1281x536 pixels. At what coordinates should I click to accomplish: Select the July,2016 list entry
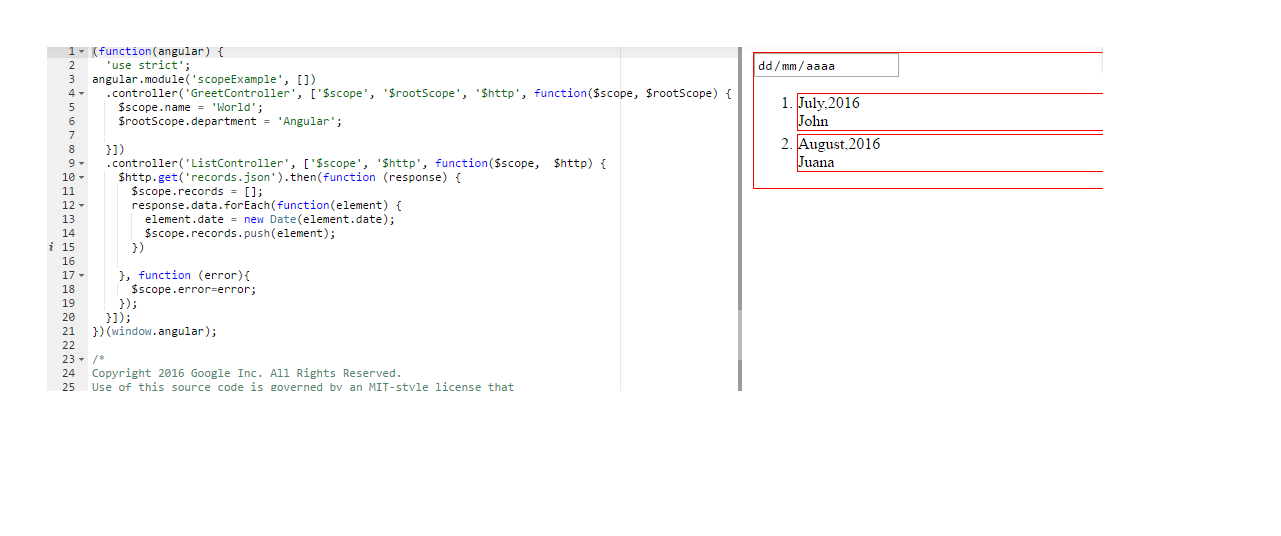(828, 103)
